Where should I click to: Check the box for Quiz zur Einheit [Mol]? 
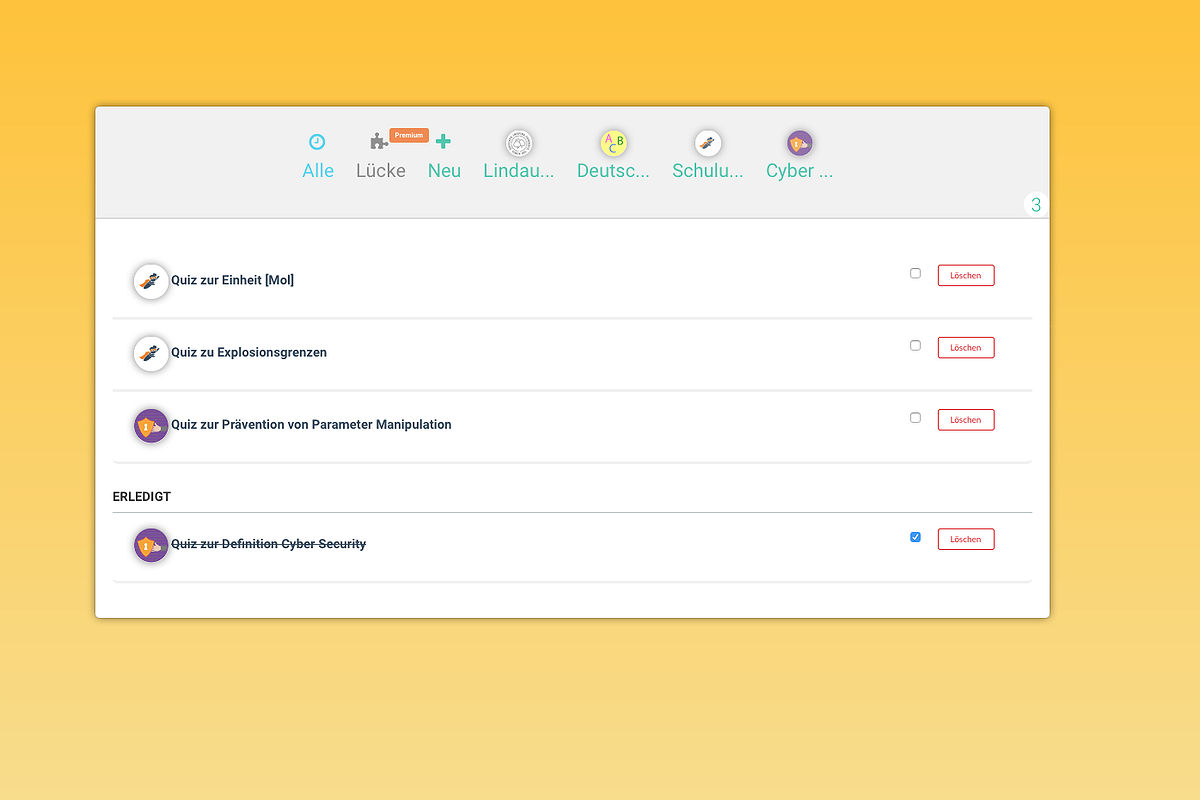[915, 273]
